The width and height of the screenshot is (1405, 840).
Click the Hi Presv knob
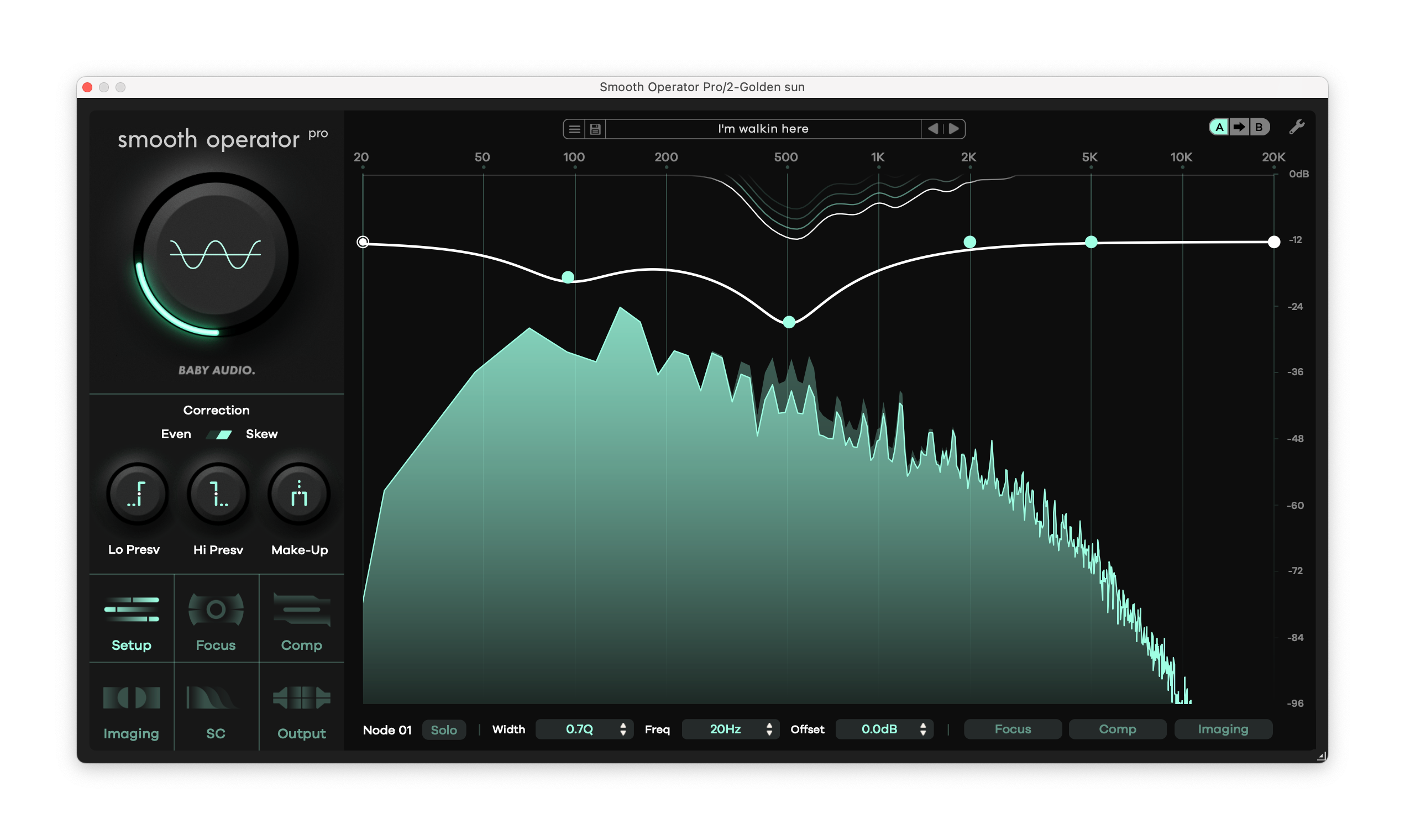tap(218, 494)
